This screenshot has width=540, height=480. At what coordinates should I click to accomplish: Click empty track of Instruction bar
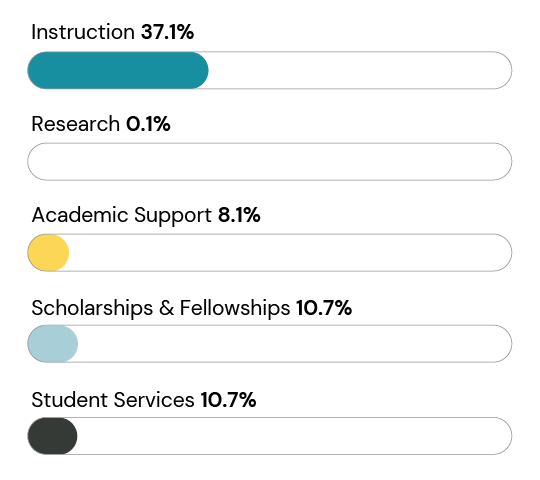[x=360, y=70]
